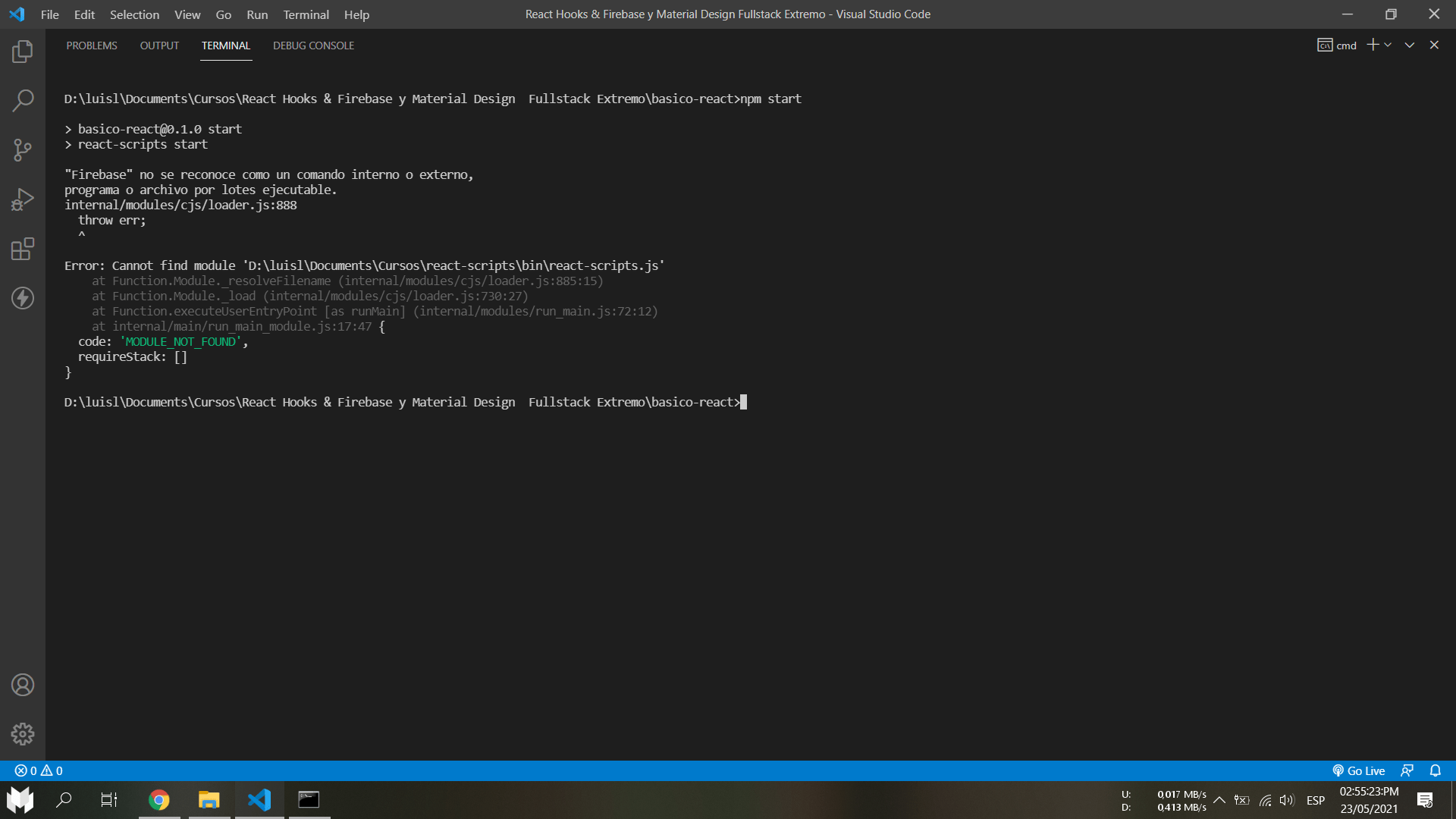Click the network speed monitor in tray
This screenshot has width=1456, height=819.
click(x=1164, y=801)
